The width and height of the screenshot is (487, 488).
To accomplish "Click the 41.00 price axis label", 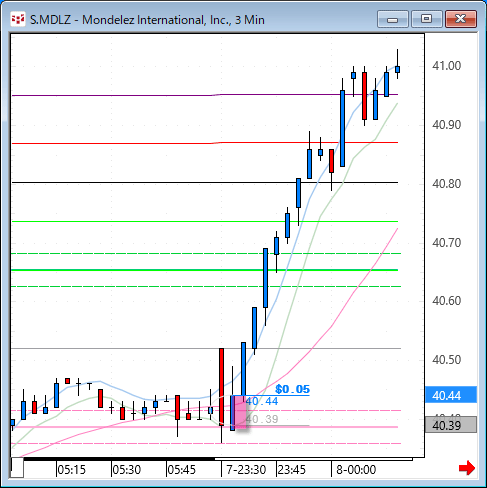I will pos(446,66).
